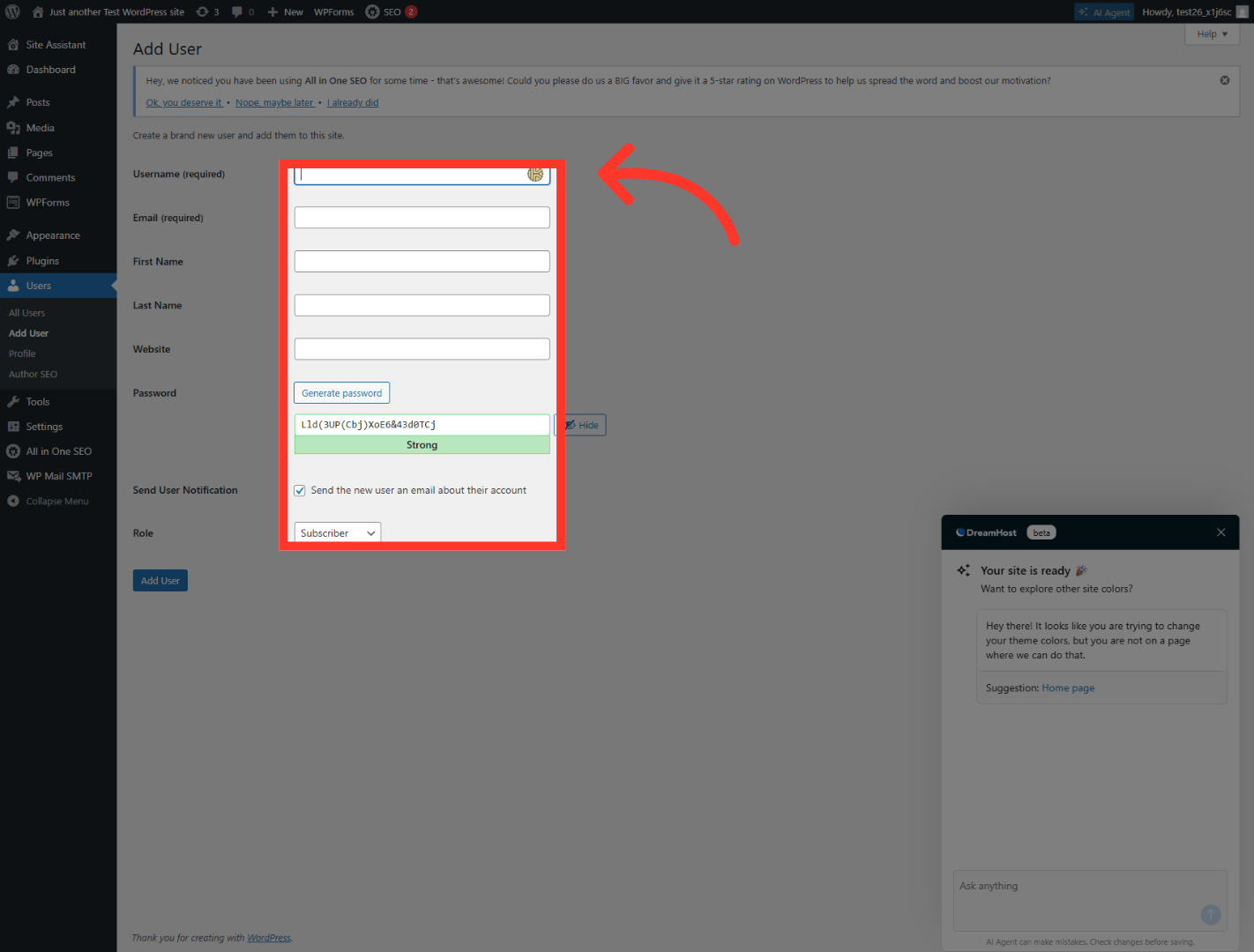
Task: Click the Generate password button
Action: click(342, 393)
